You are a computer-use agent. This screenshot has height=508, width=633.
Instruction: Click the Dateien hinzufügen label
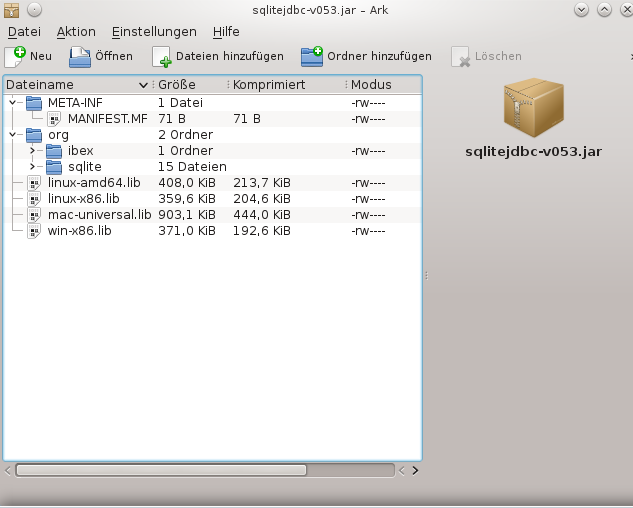pos(230,56)
